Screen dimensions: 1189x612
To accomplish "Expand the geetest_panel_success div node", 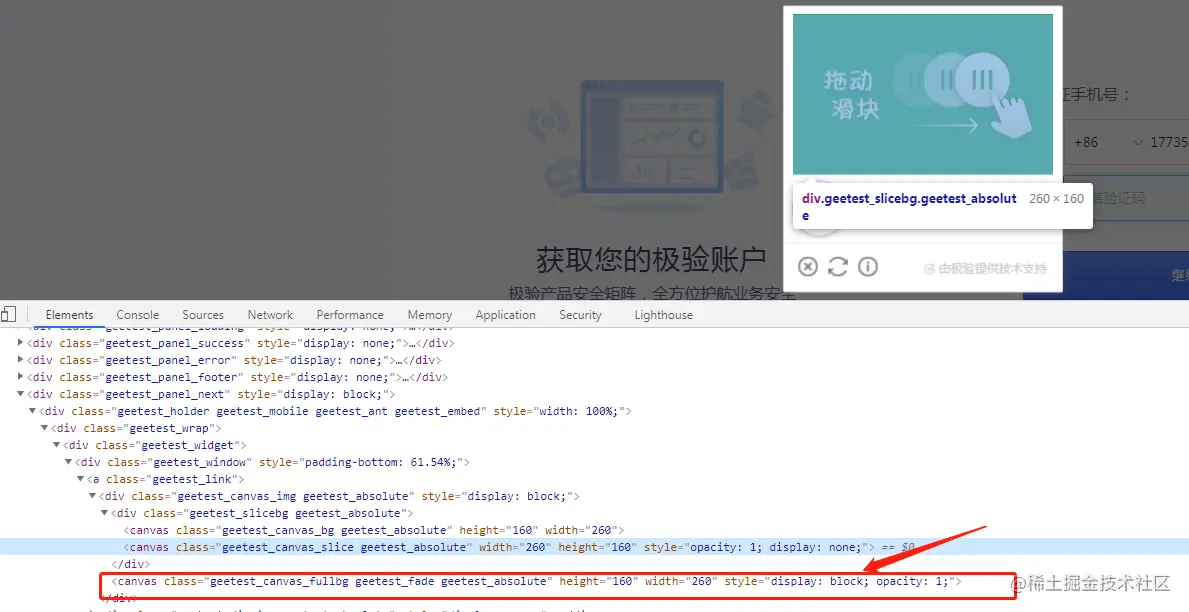I will [x=19, y=343].
